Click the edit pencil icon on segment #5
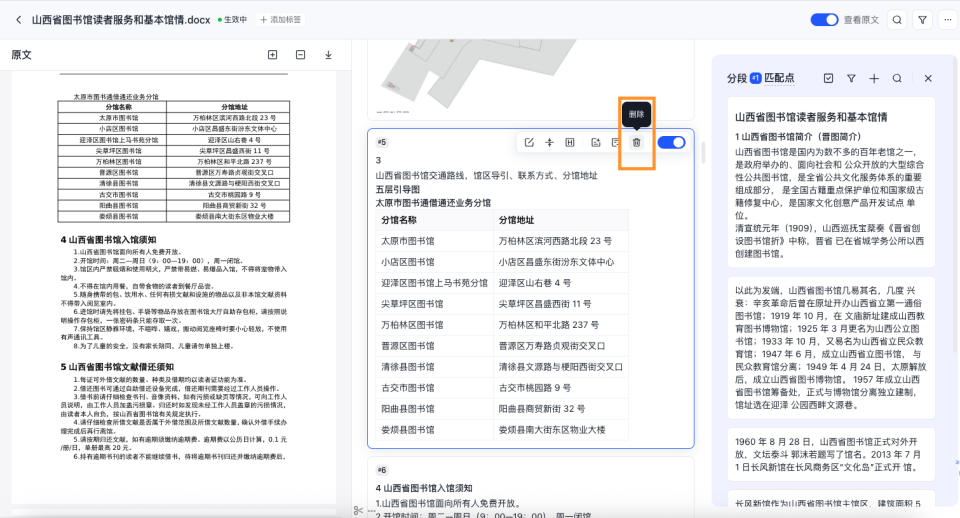This screenshot has width=960, height=518. point(529,143)
